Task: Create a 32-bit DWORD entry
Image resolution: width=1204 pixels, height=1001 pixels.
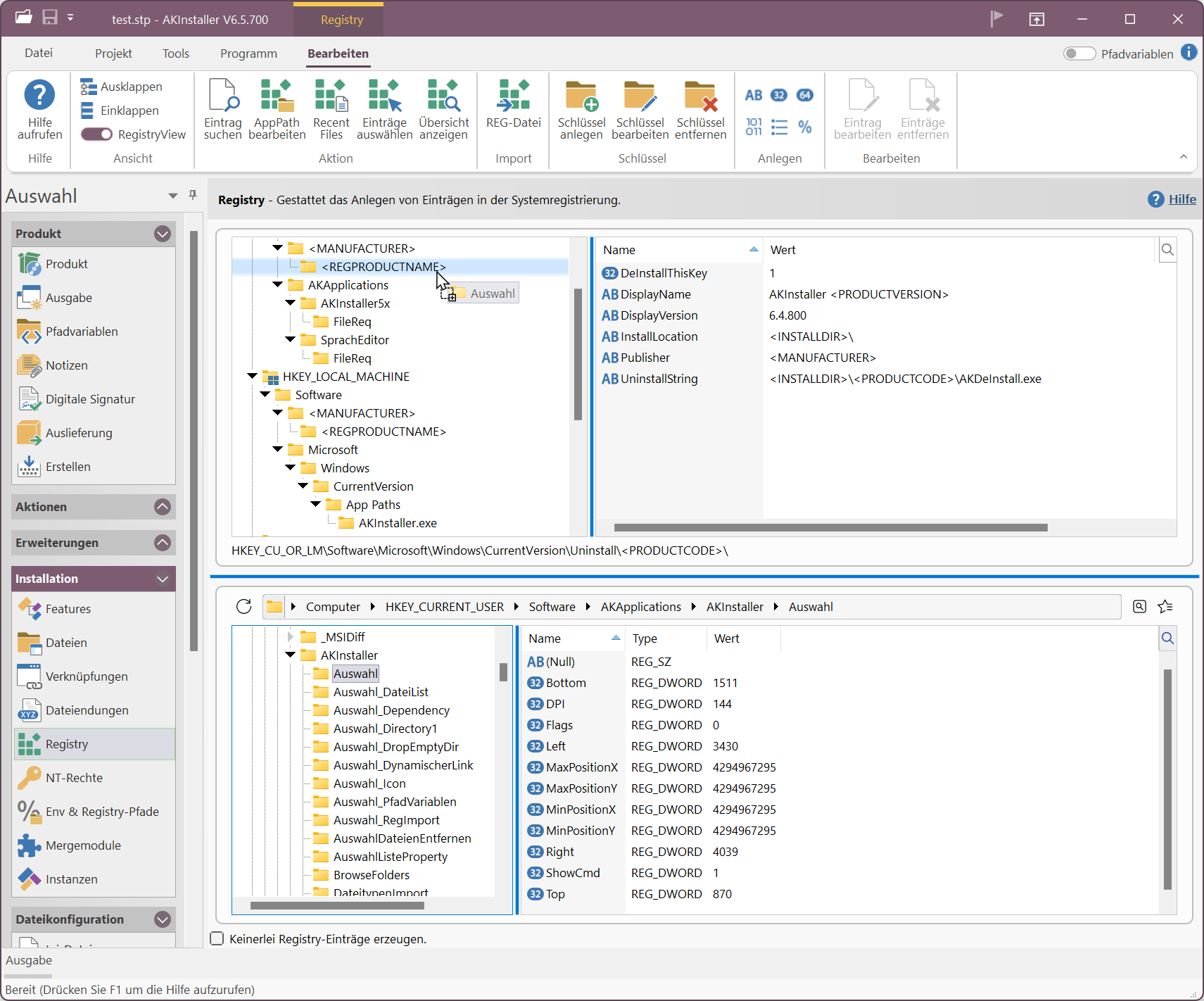Action: point(779,95)
